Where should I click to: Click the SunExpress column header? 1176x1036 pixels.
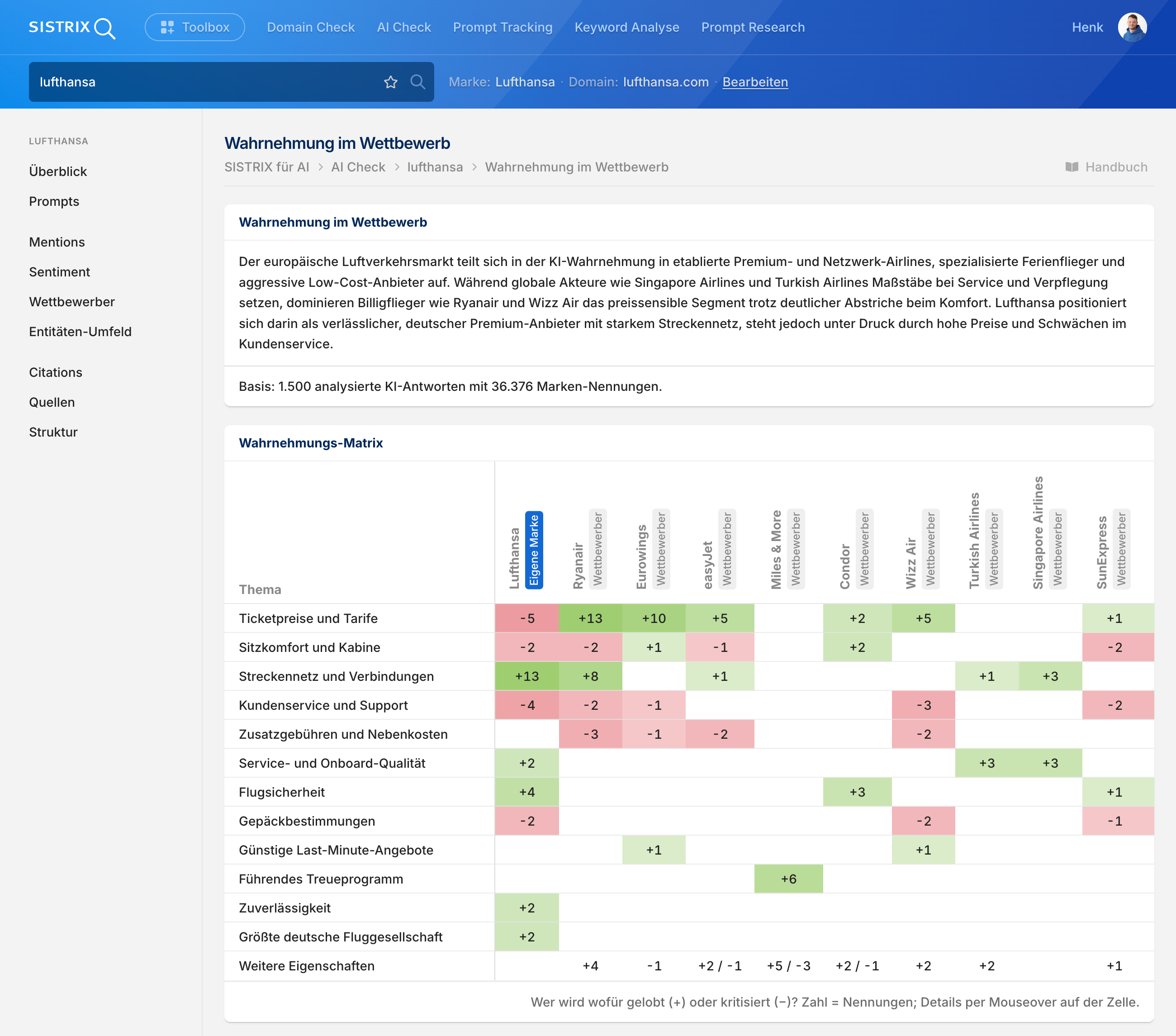pyautogui.click(x=1102, y=552)
